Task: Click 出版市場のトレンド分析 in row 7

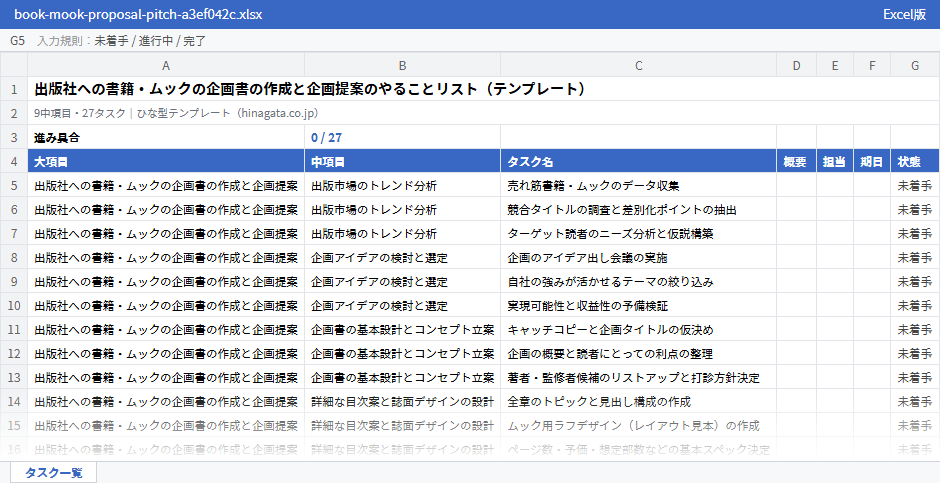Action: point(402,233)
